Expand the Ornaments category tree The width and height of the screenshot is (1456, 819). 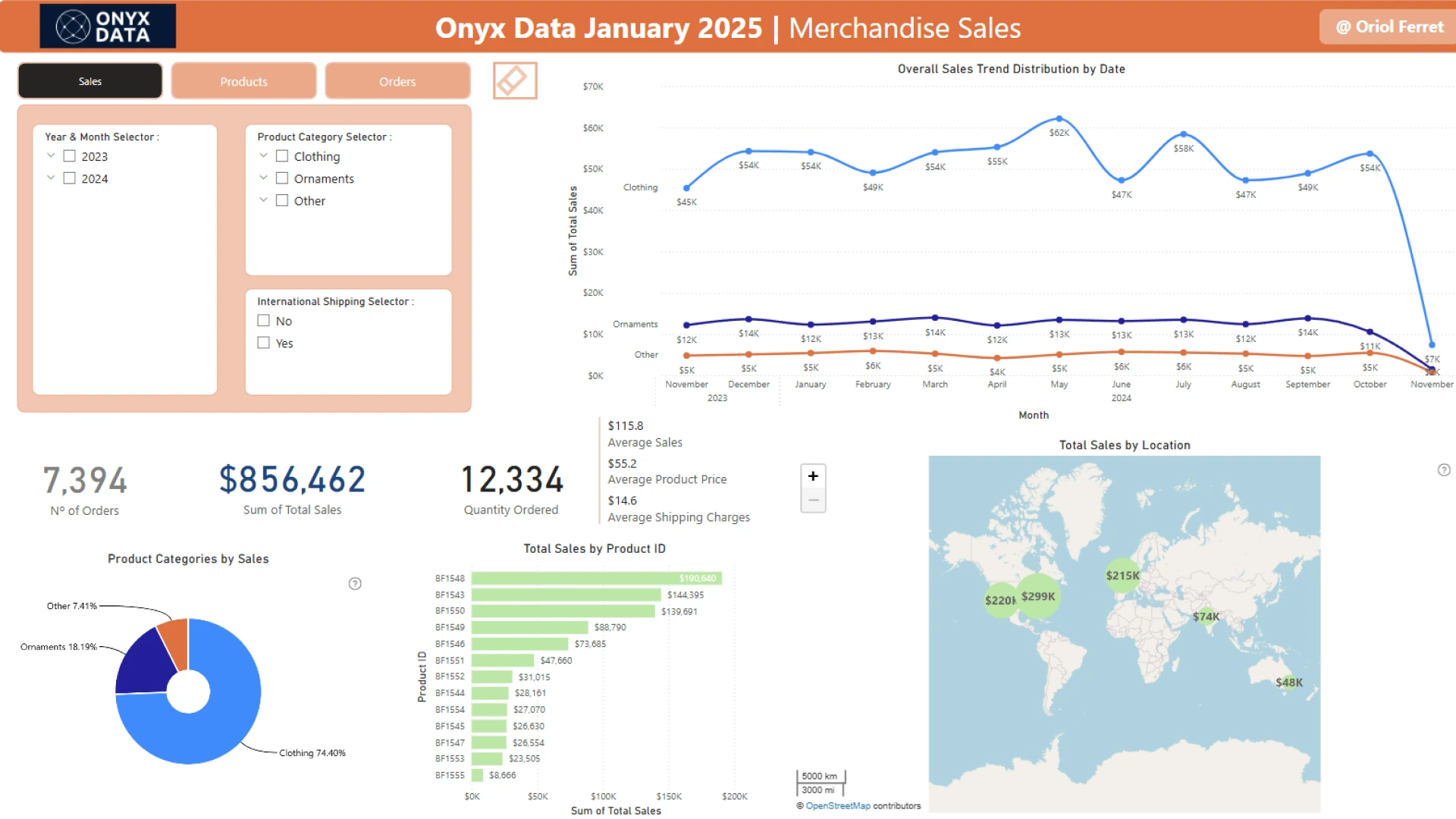[x=263, y=177]
